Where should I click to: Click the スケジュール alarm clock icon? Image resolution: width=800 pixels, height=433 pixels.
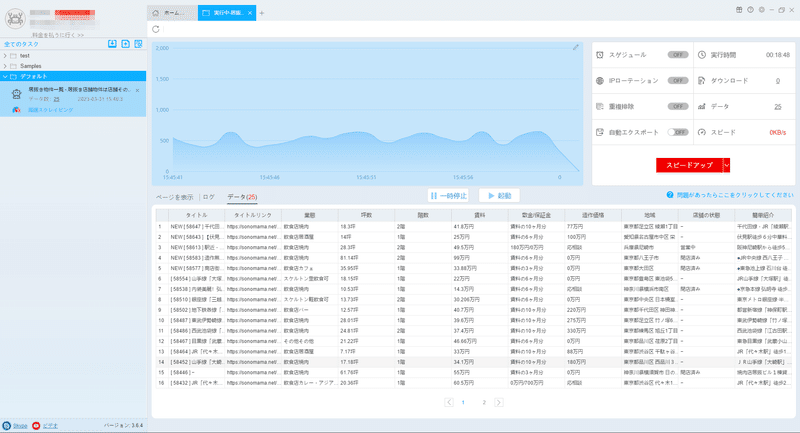point(600,55)
